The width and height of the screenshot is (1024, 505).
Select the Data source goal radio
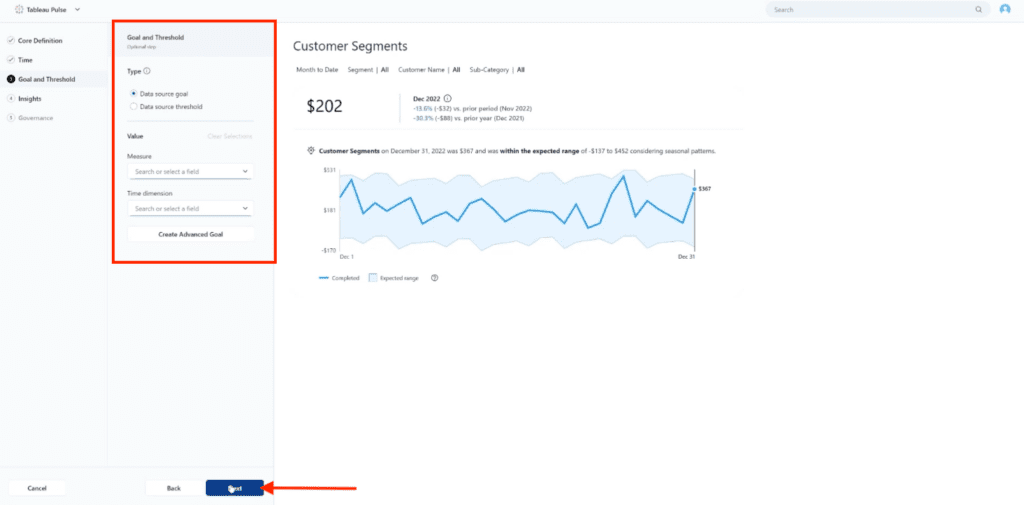click(134, 94)
